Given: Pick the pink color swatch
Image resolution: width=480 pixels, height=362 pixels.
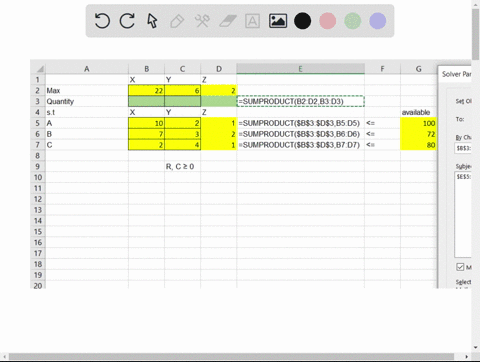Looking at the screenshot, I should [328, 21].
